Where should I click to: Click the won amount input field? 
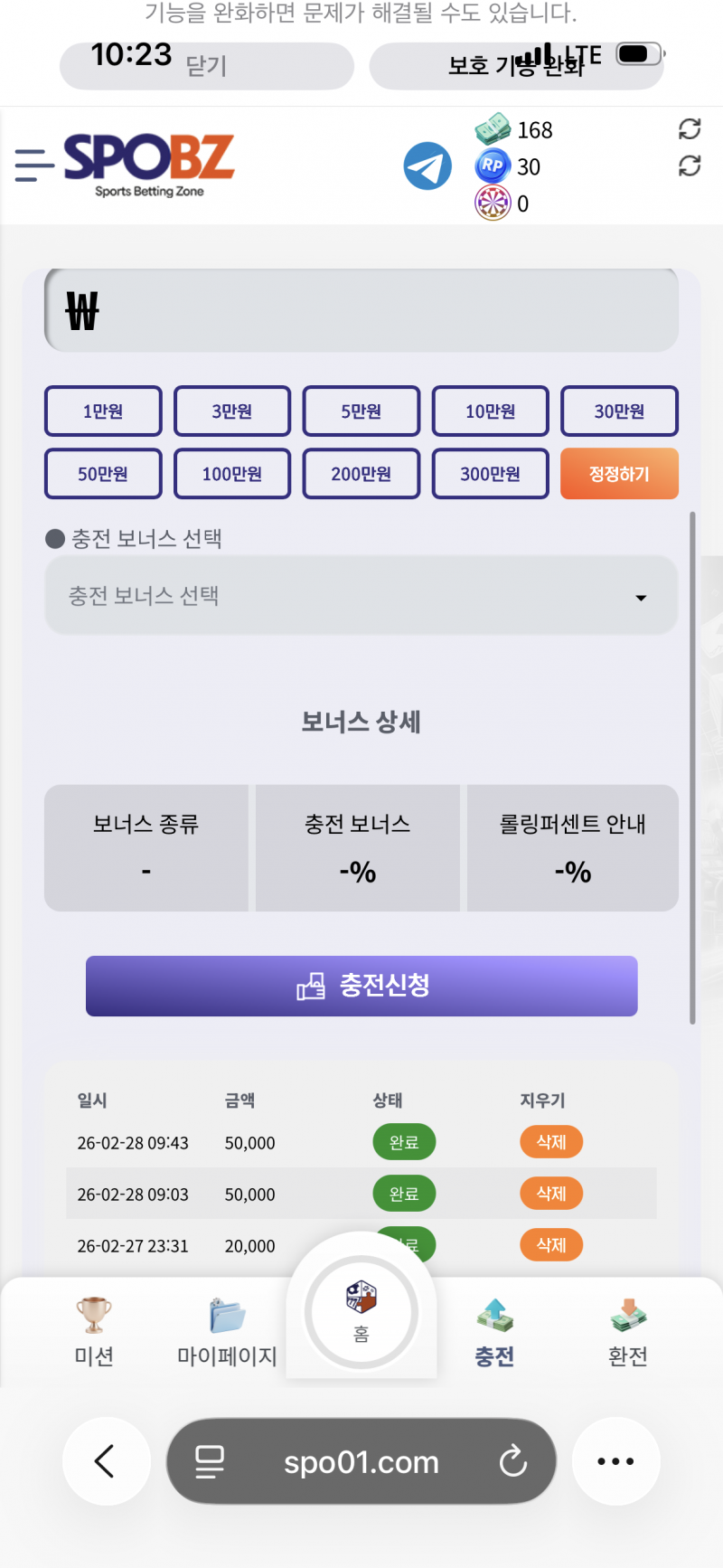click(x=361, y=311)
